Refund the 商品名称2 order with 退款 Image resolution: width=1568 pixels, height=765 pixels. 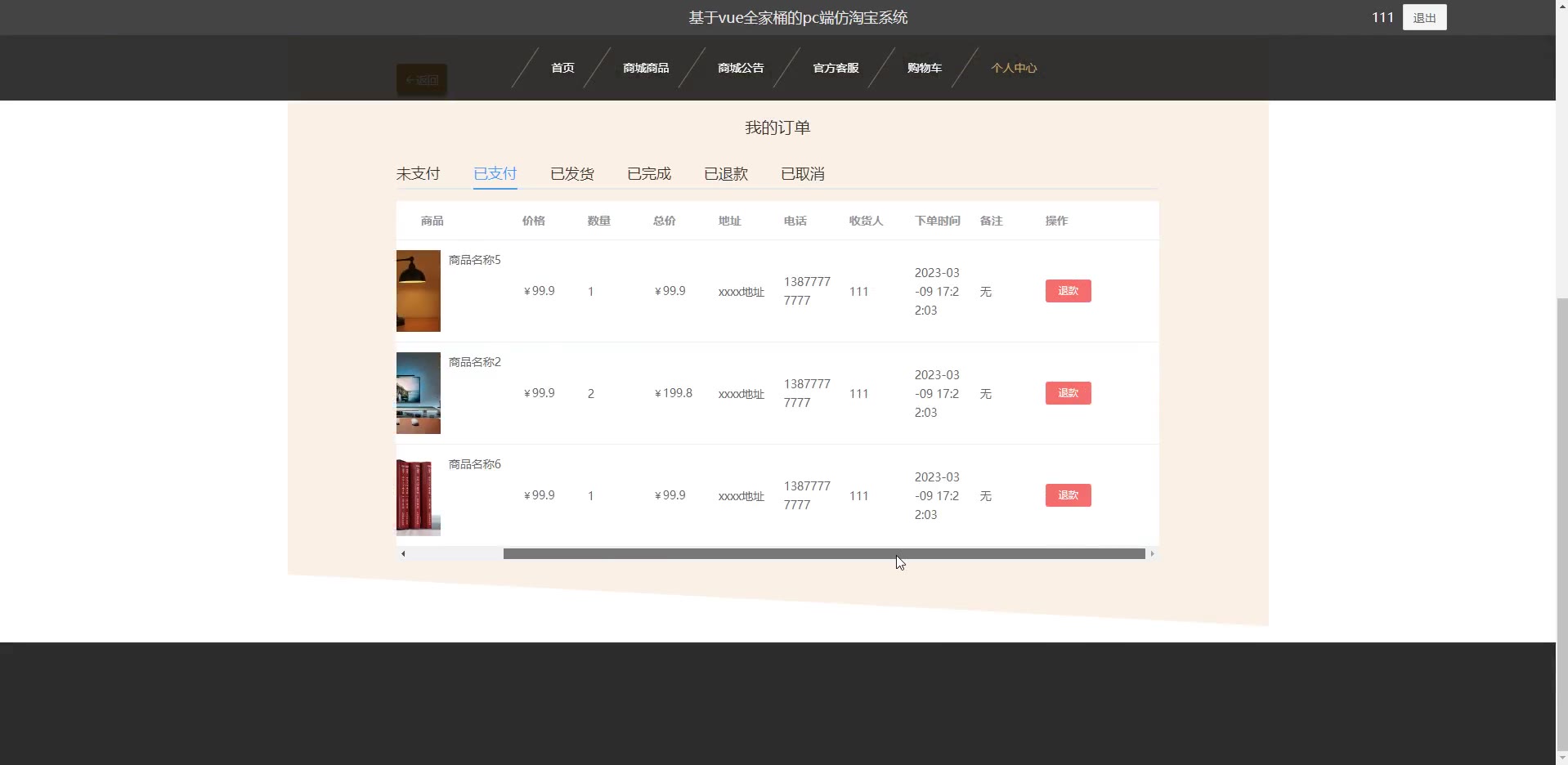coord(1068,393)
